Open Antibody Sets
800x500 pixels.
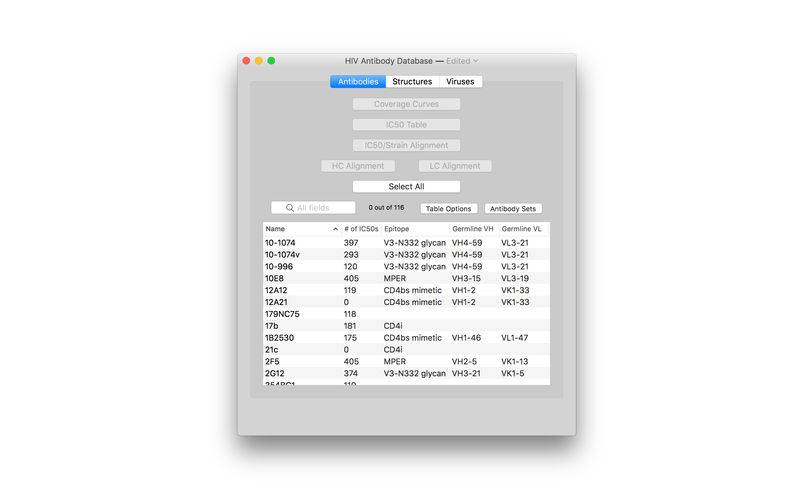(513, 209)
